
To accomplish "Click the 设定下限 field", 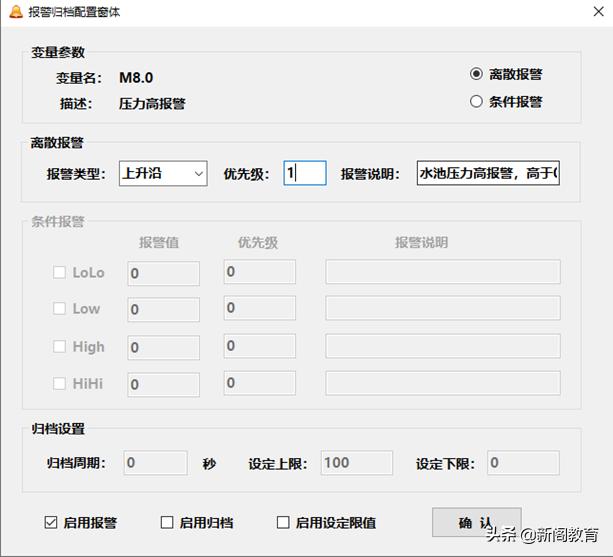I will pos(523,463).
